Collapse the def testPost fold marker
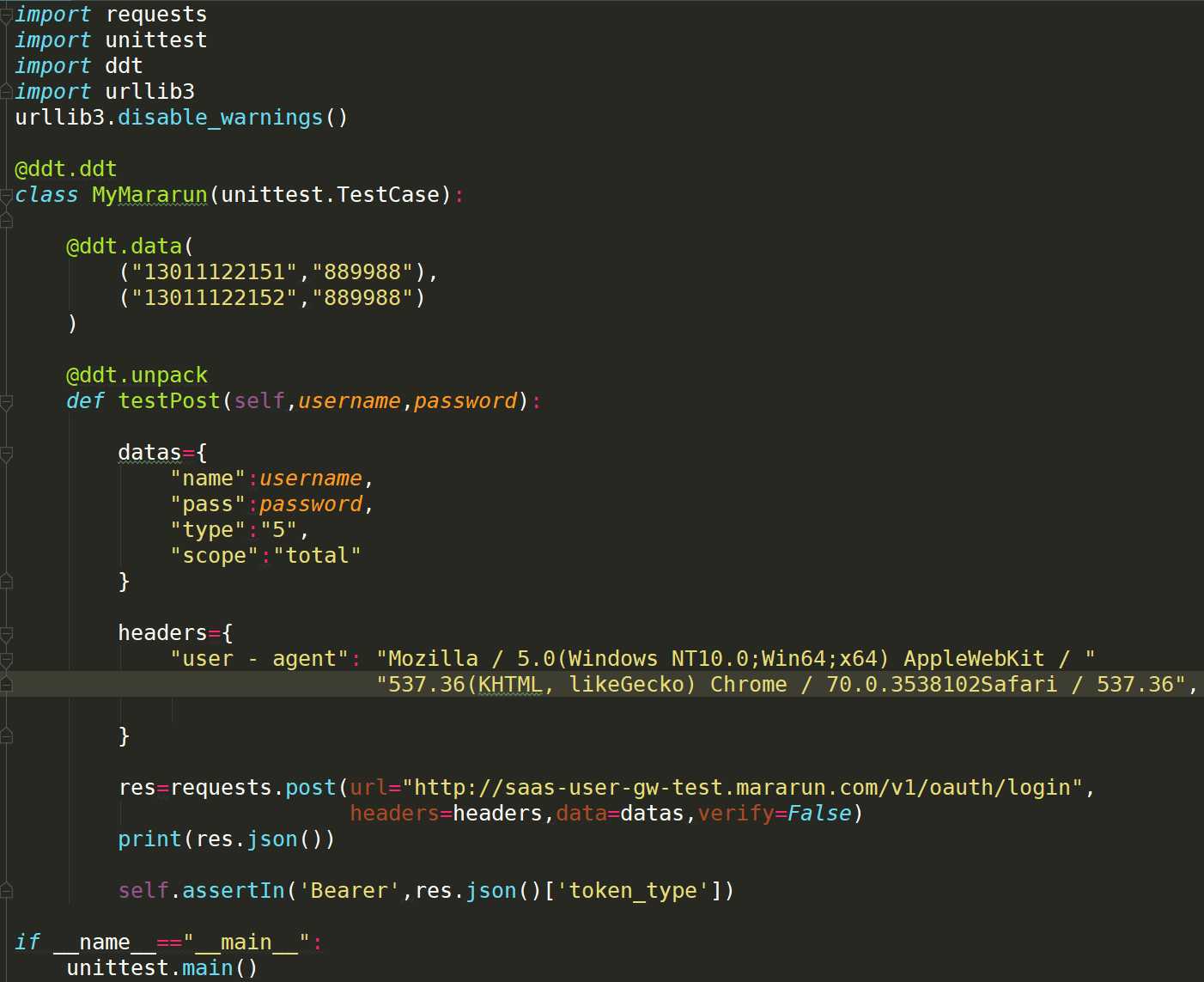The height and width of the screenshot is (982, 1204). [6, 401]
